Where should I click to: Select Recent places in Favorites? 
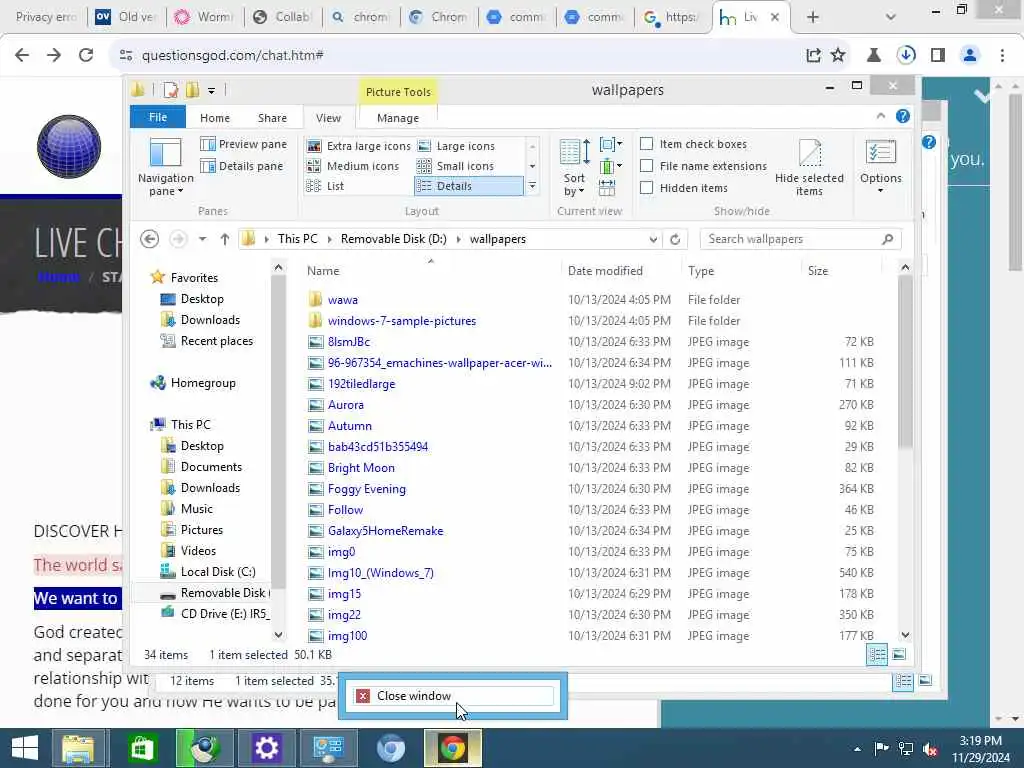[216, 341]
